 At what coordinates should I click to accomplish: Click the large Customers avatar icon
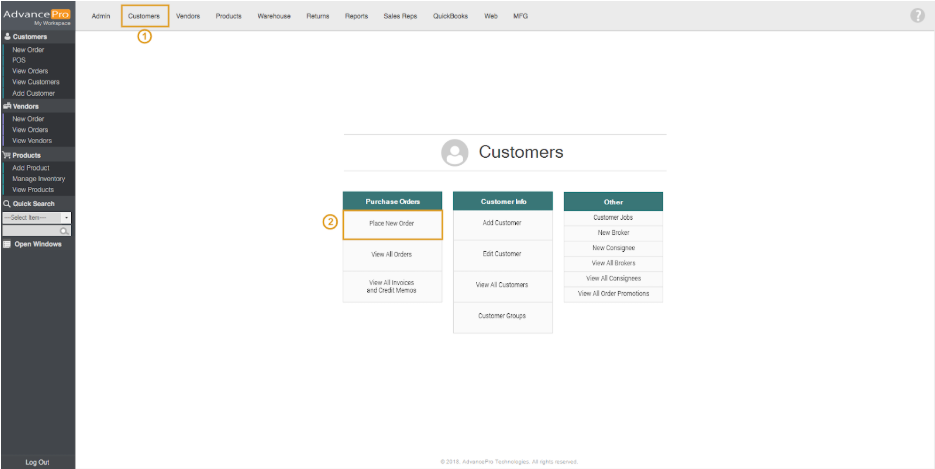click(x=455, y=153)
